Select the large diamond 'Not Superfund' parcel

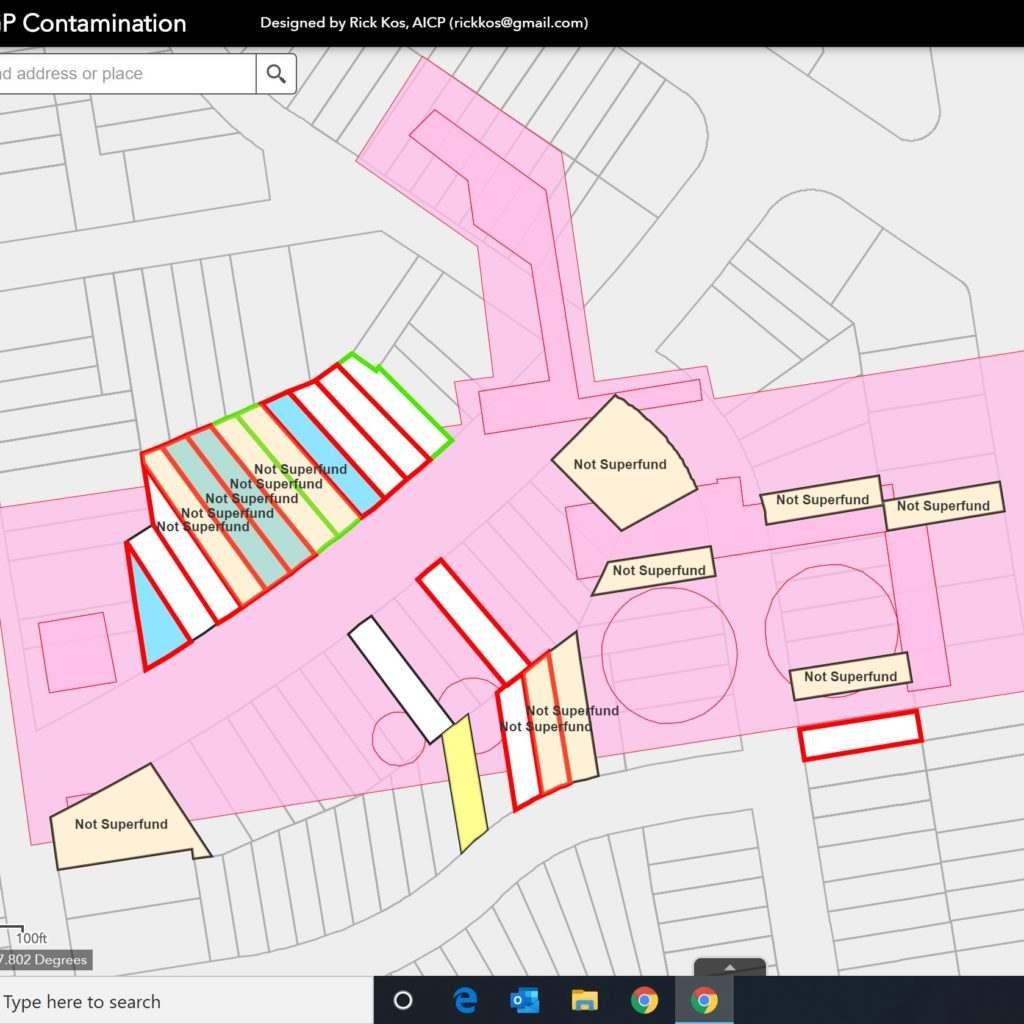pos(622,462)
